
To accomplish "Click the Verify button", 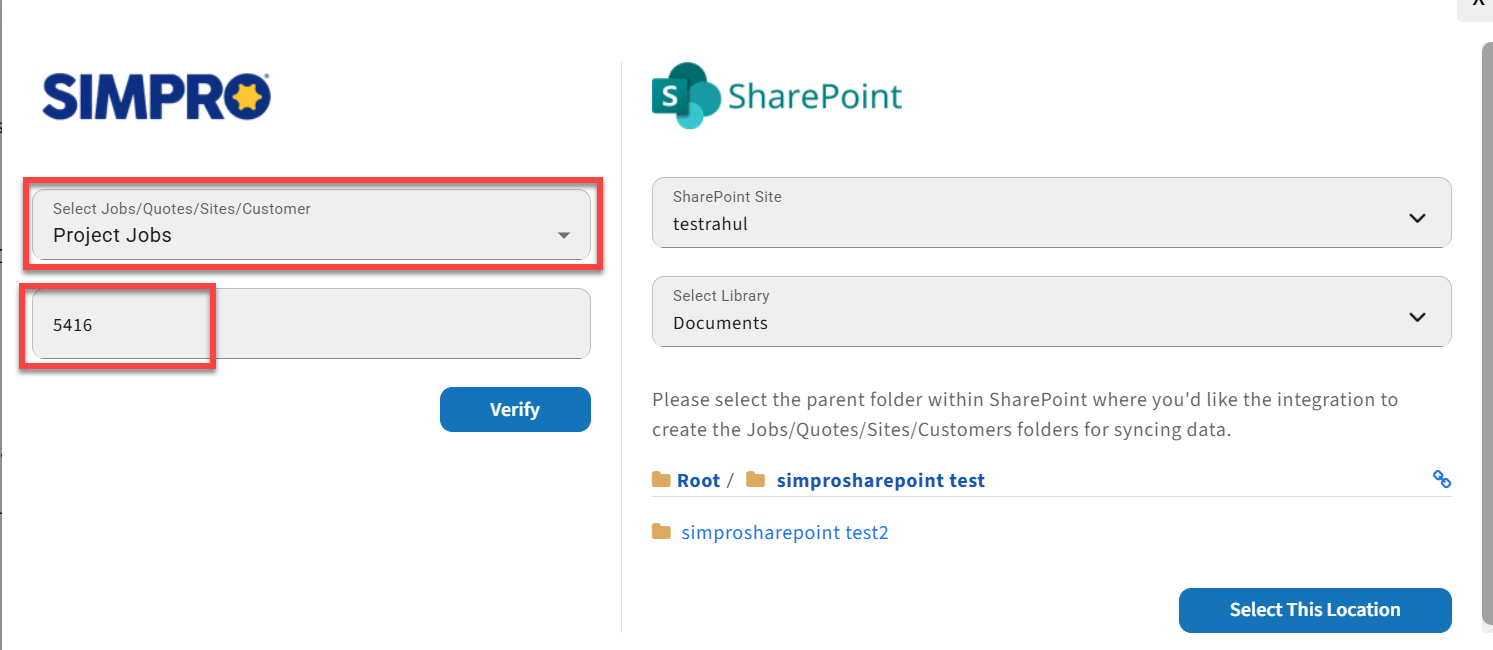I will click(x=515, y=409).
